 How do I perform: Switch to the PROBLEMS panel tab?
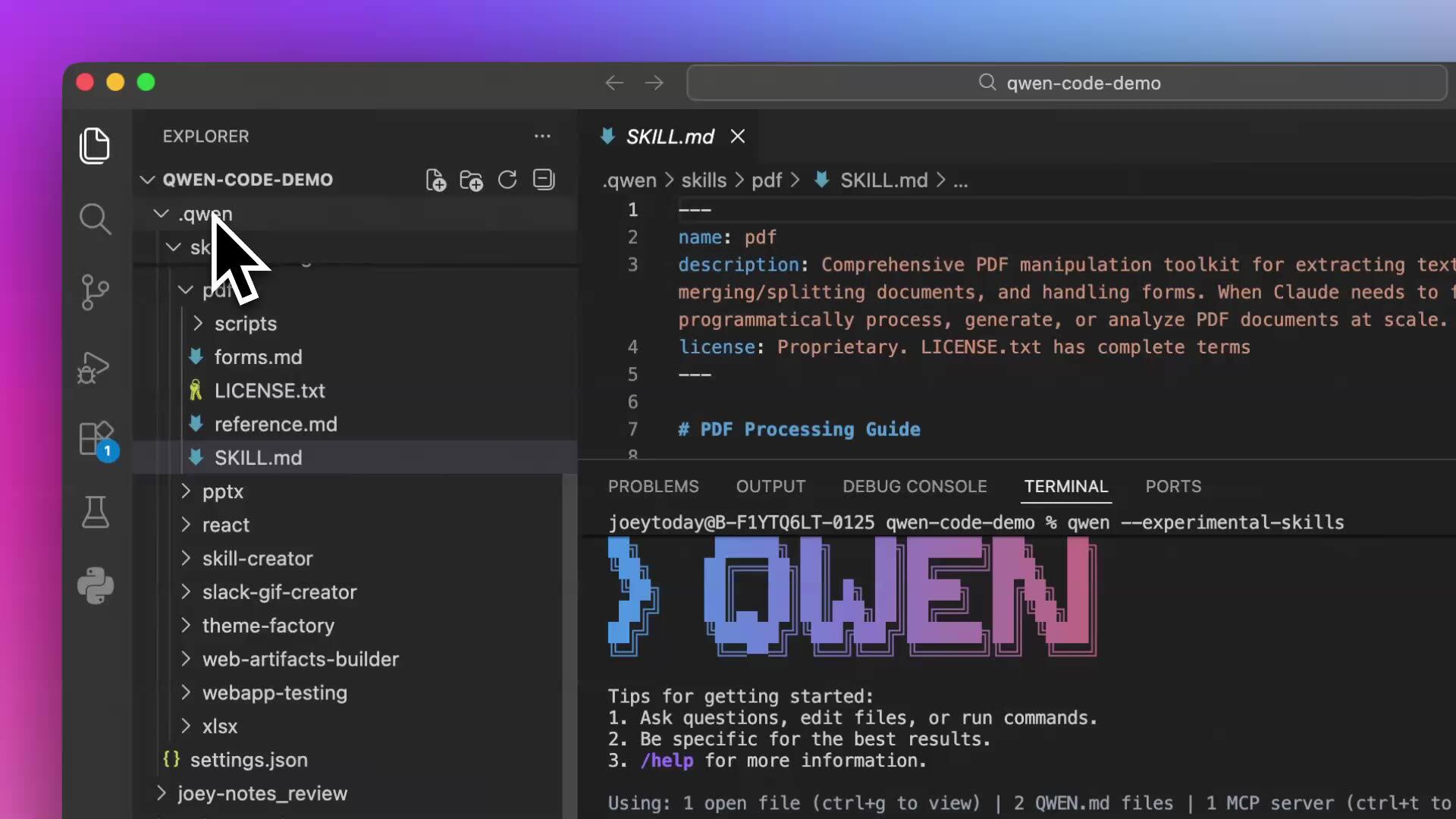click(653, 487)
